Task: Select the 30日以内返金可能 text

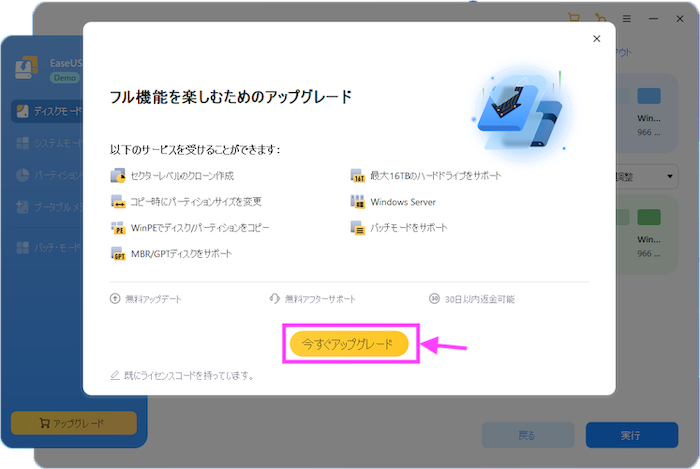Action: point(479,299)
